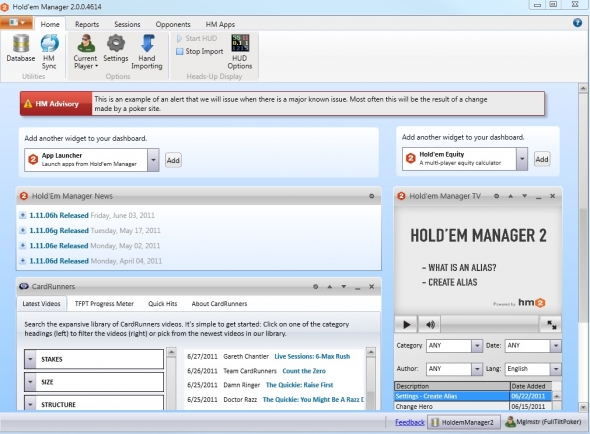Open the Hold'em Equity widget dropdown

[522, 159]
